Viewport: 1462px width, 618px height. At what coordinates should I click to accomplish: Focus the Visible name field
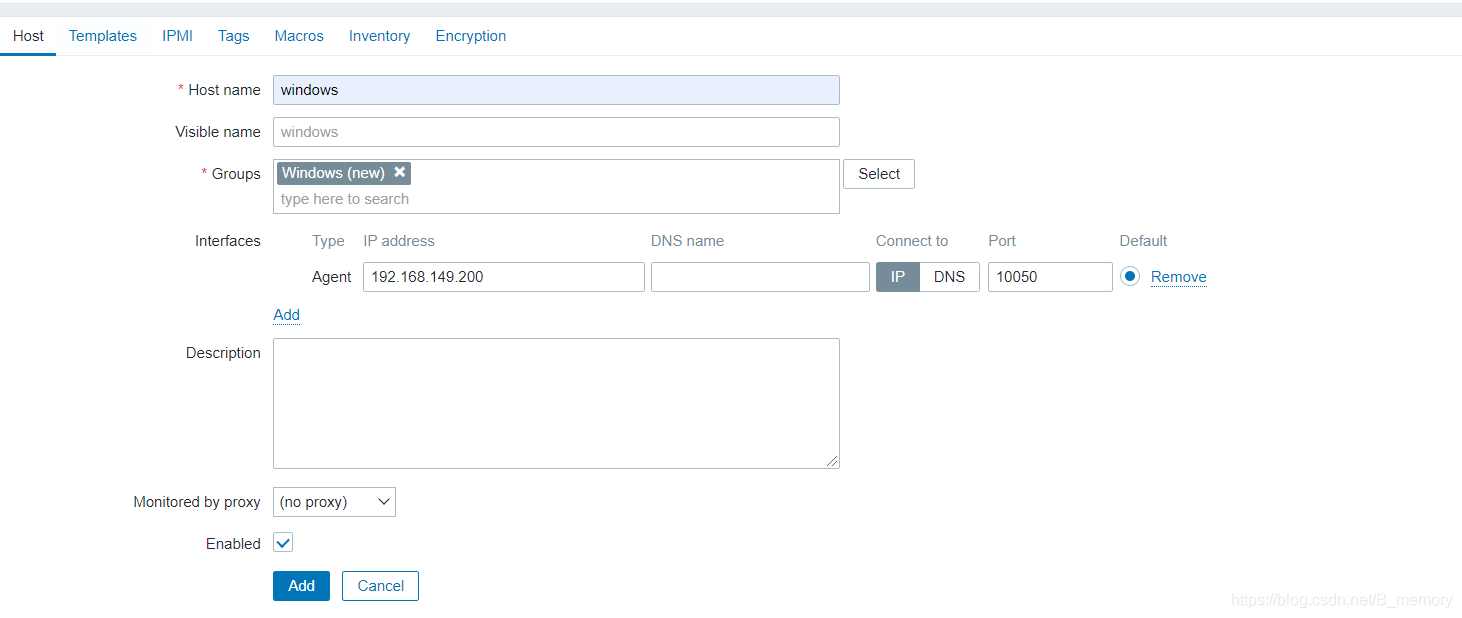pos(556,132)
